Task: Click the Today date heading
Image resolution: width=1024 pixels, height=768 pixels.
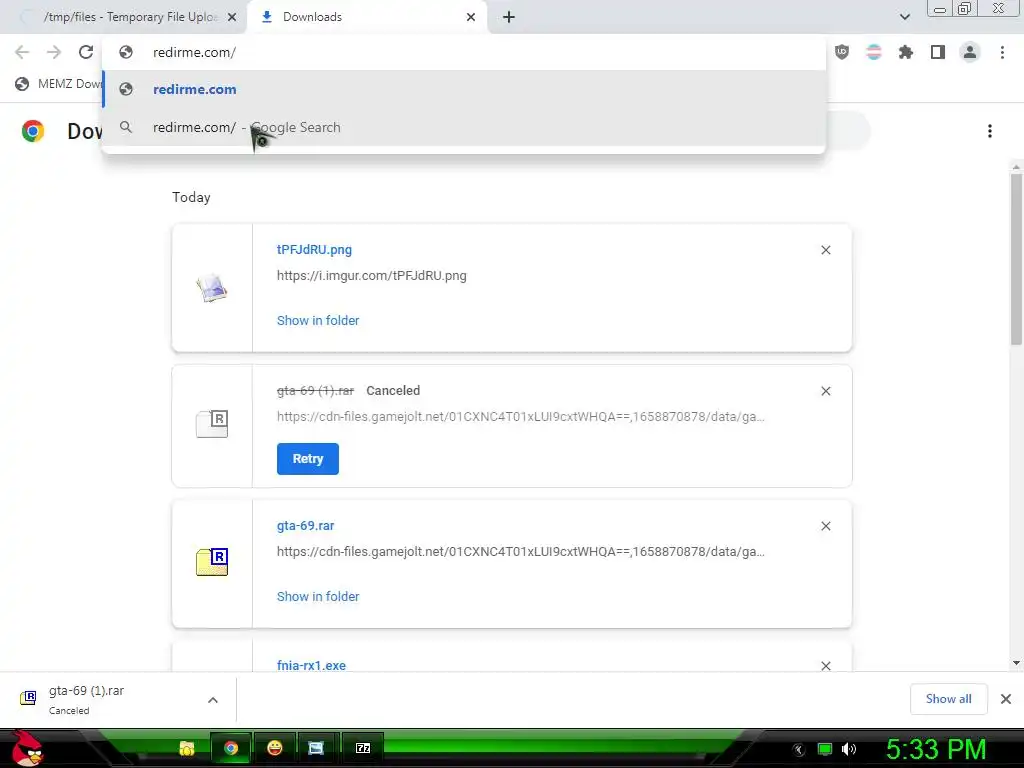Action: 191,197
